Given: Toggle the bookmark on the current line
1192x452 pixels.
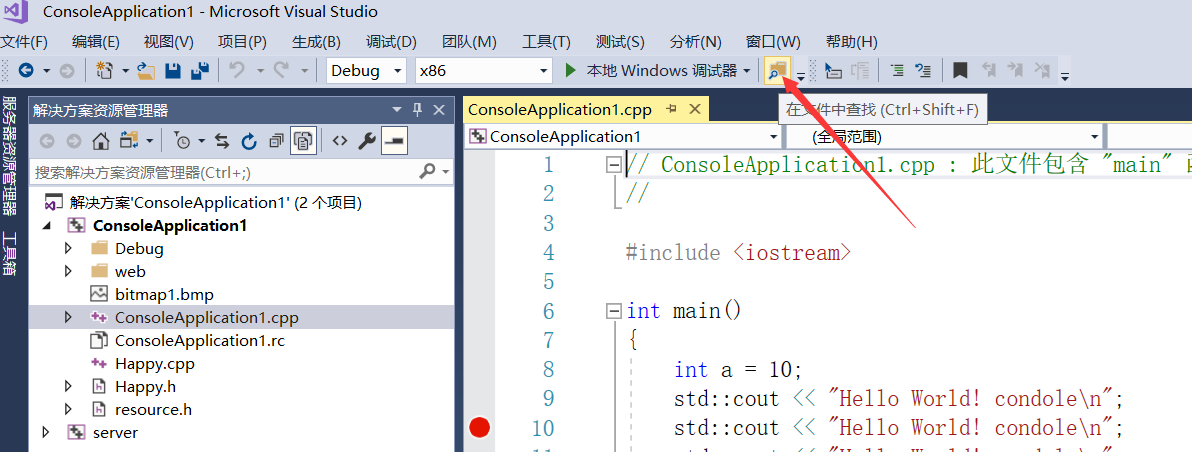Looking at the screenshot, I should click(960, 71).
